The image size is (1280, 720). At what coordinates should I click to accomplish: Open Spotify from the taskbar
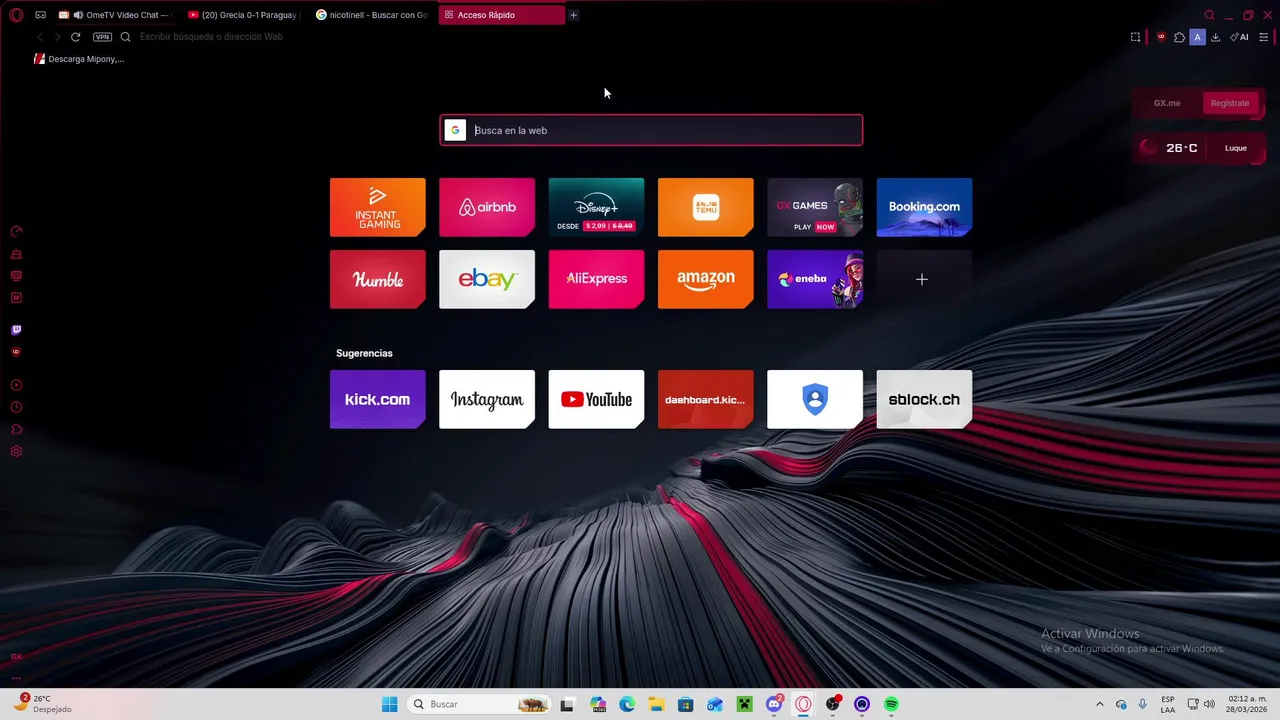pos(891,704)
